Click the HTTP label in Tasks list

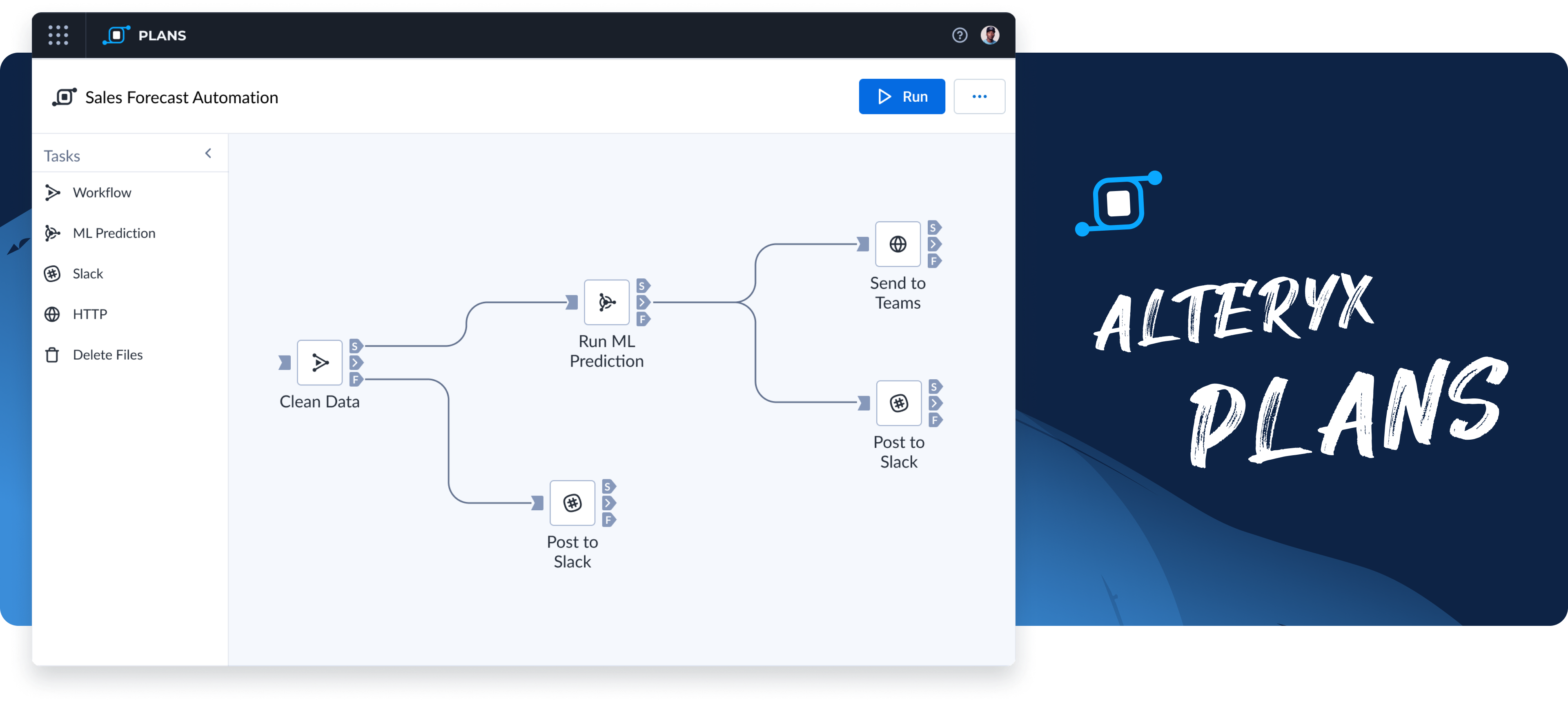89,314
